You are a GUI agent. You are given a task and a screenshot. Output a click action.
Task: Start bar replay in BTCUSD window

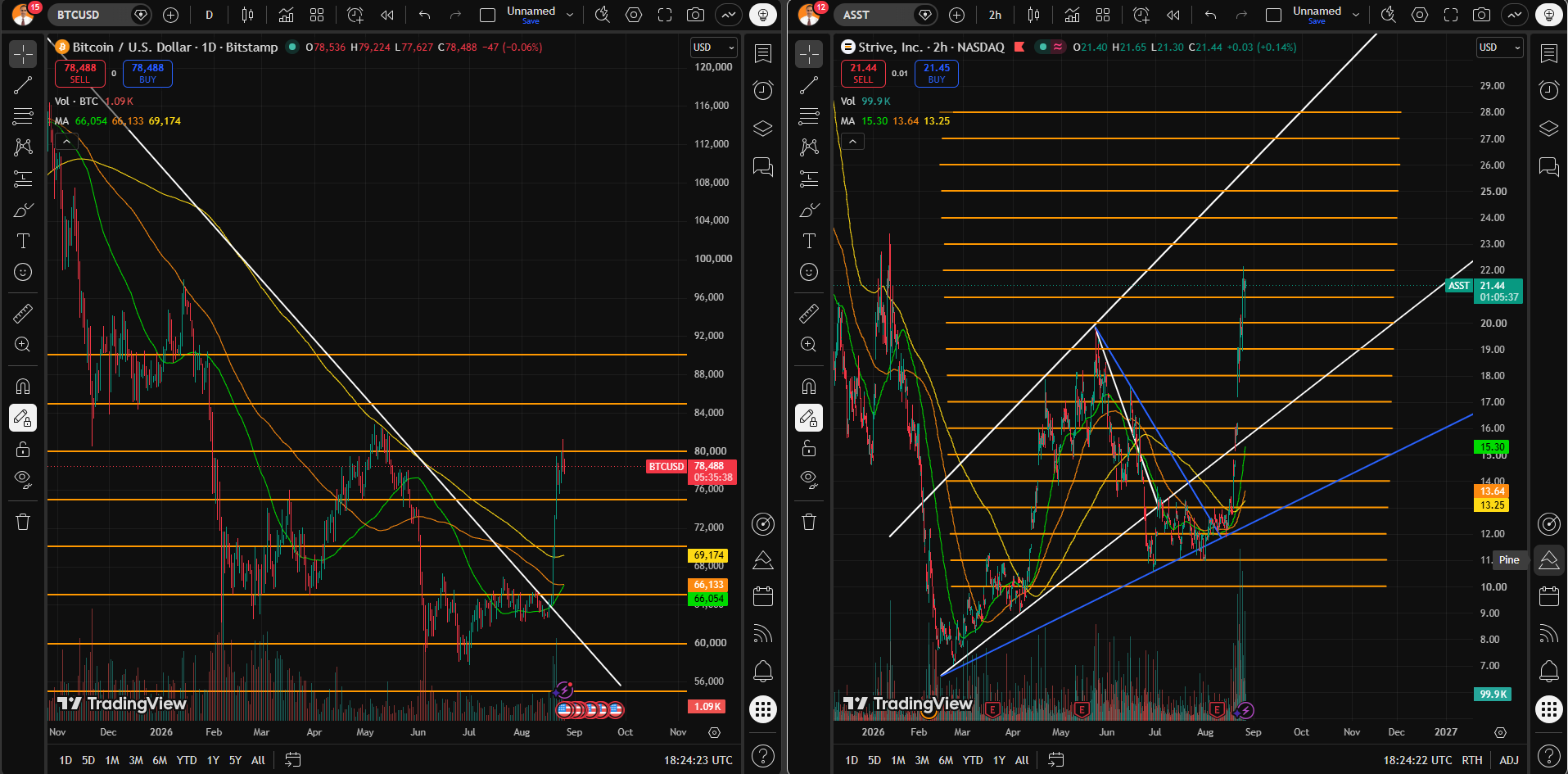point(387,15)
